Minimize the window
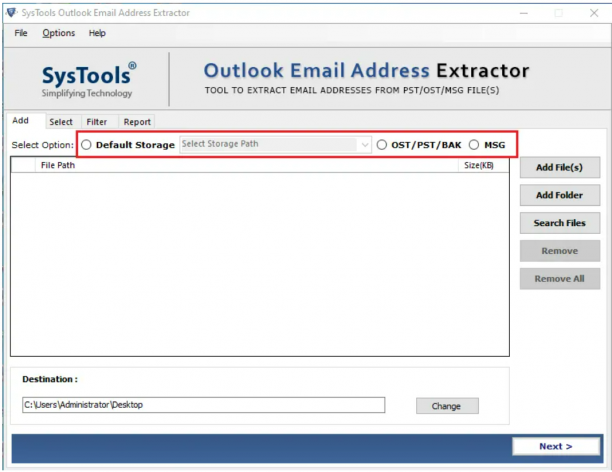 [524, 13]
